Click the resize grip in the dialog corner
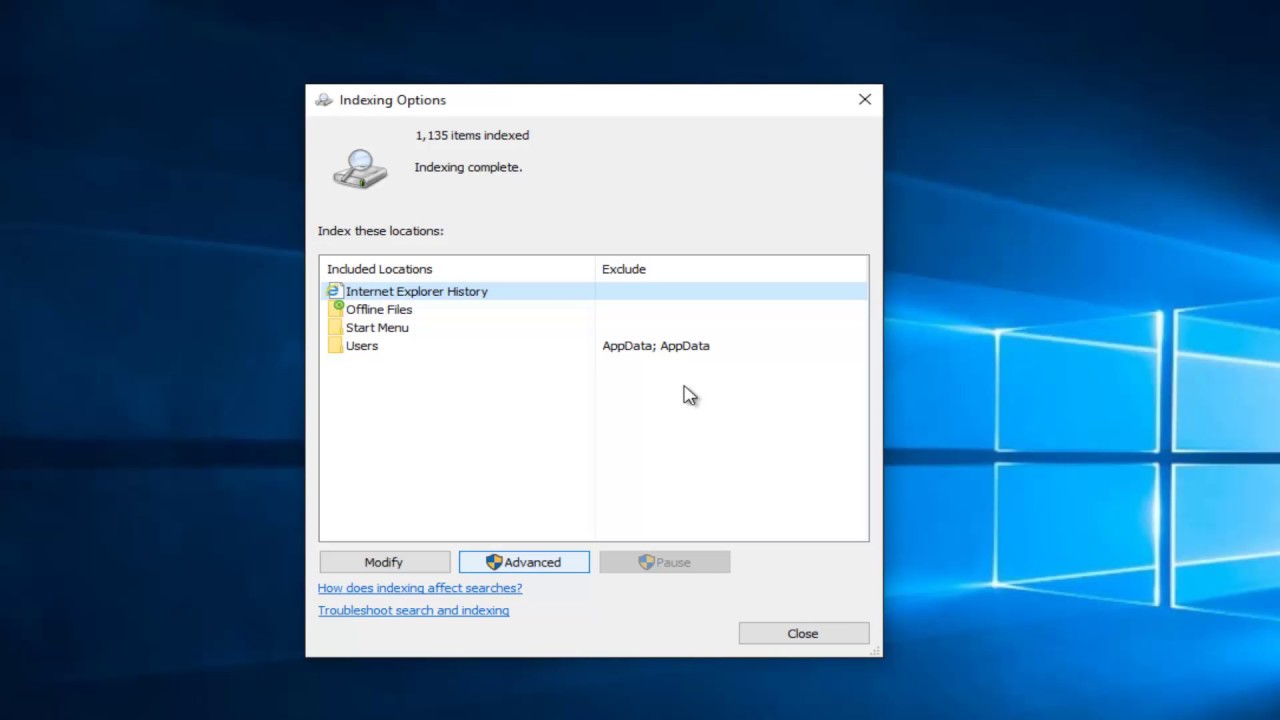Screen dimensions: 1280x720 pos(876,651)
